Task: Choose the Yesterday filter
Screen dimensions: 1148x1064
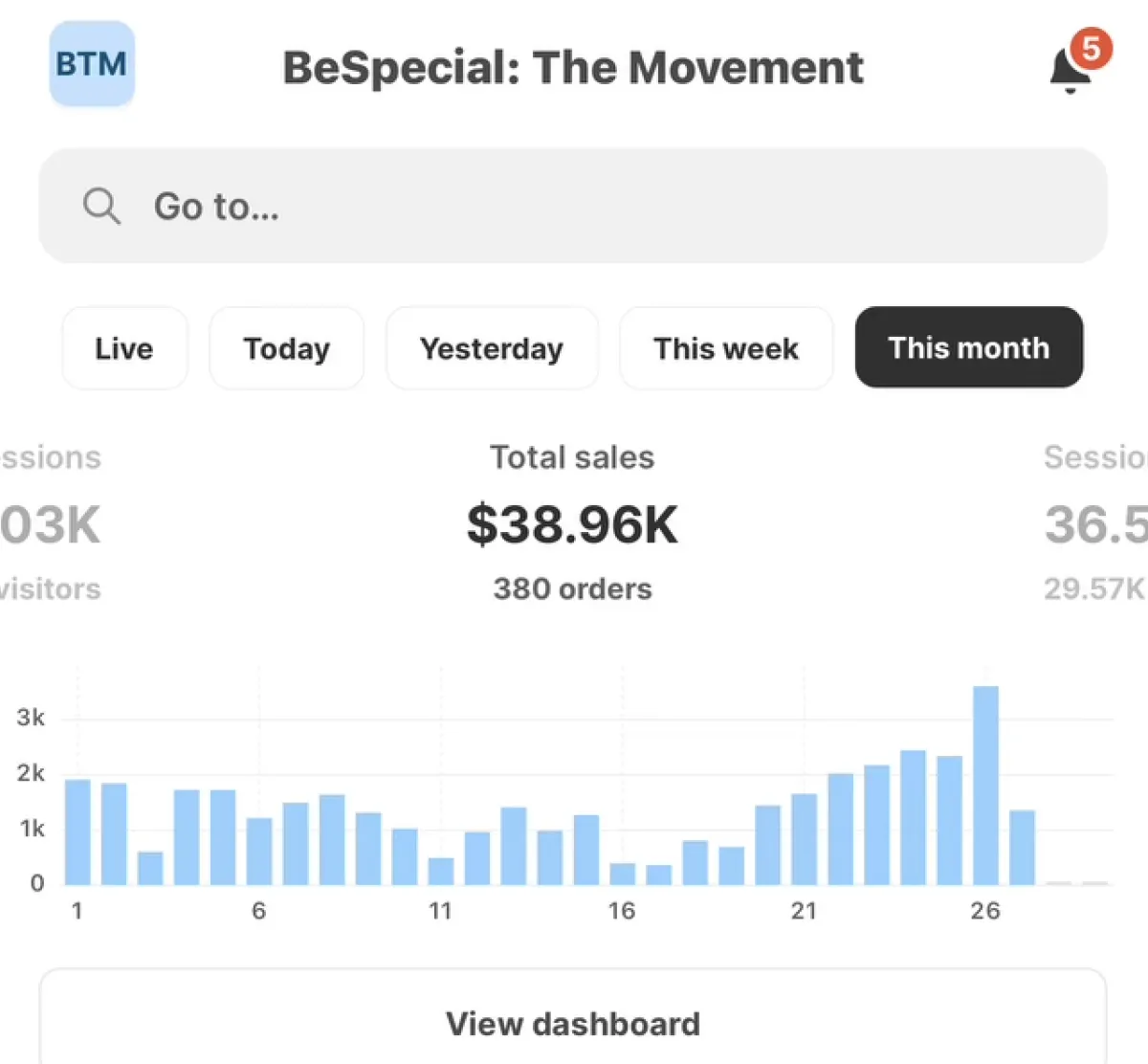Action: point(492,348)
